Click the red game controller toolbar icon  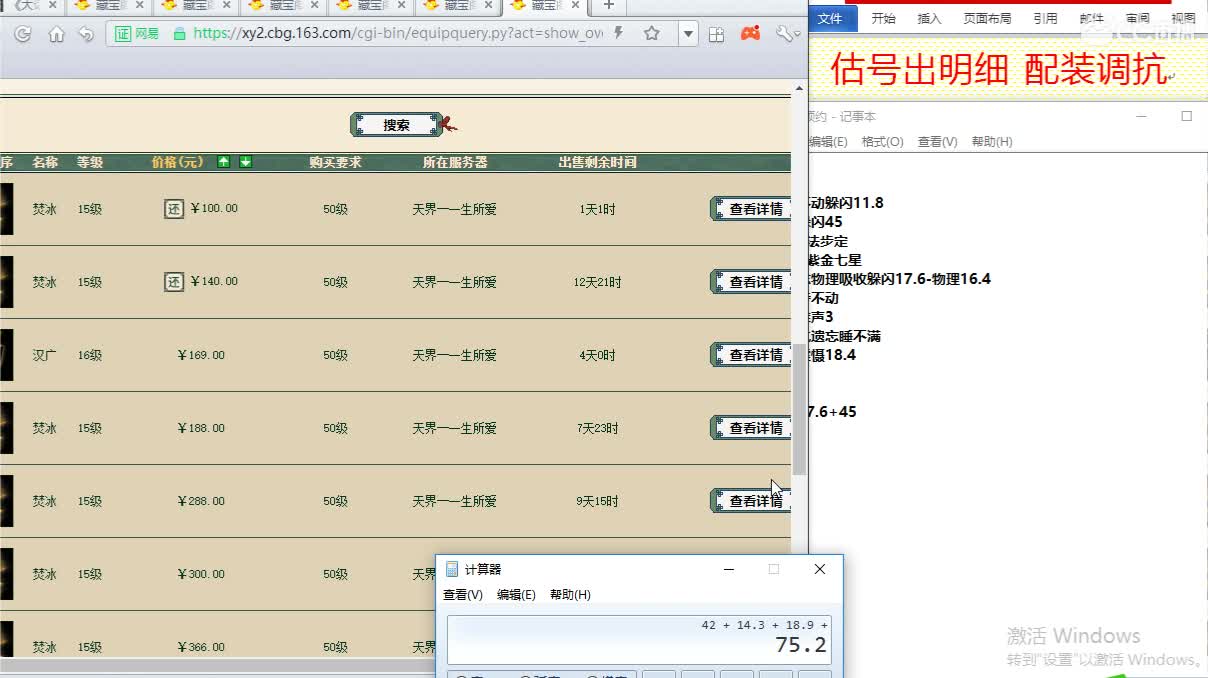coord(750,34)
